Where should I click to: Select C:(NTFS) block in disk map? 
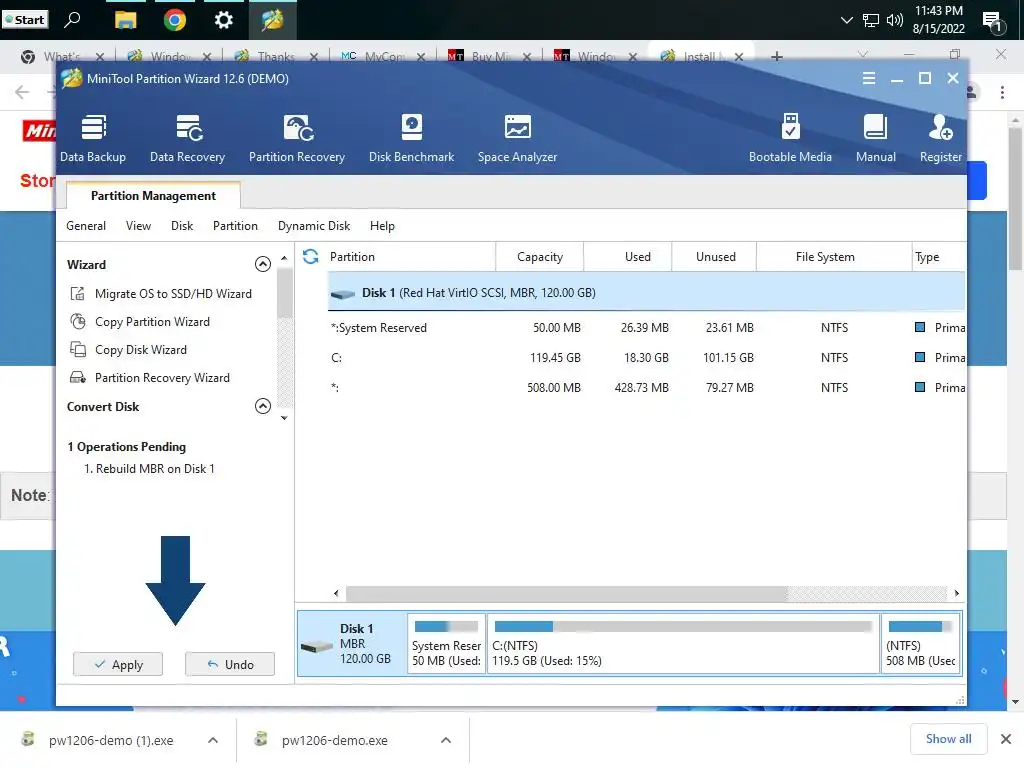tap(683, 643)
